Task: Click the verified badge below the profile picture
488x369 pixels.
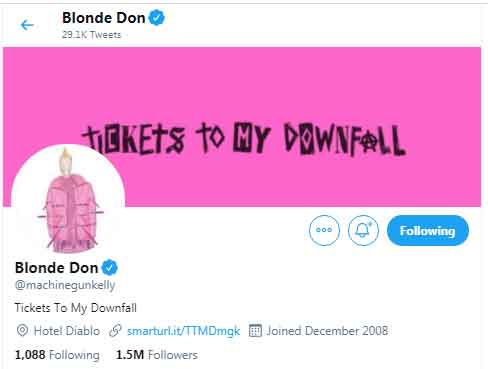Action: (110, 268)
